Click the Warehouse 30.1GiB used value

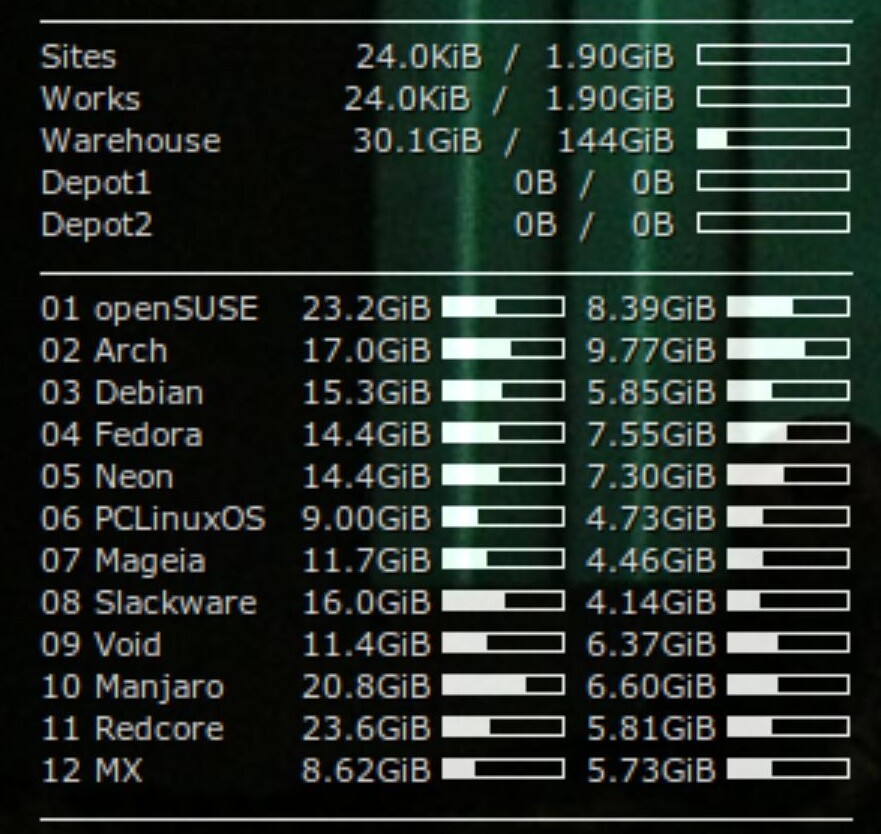416,141
